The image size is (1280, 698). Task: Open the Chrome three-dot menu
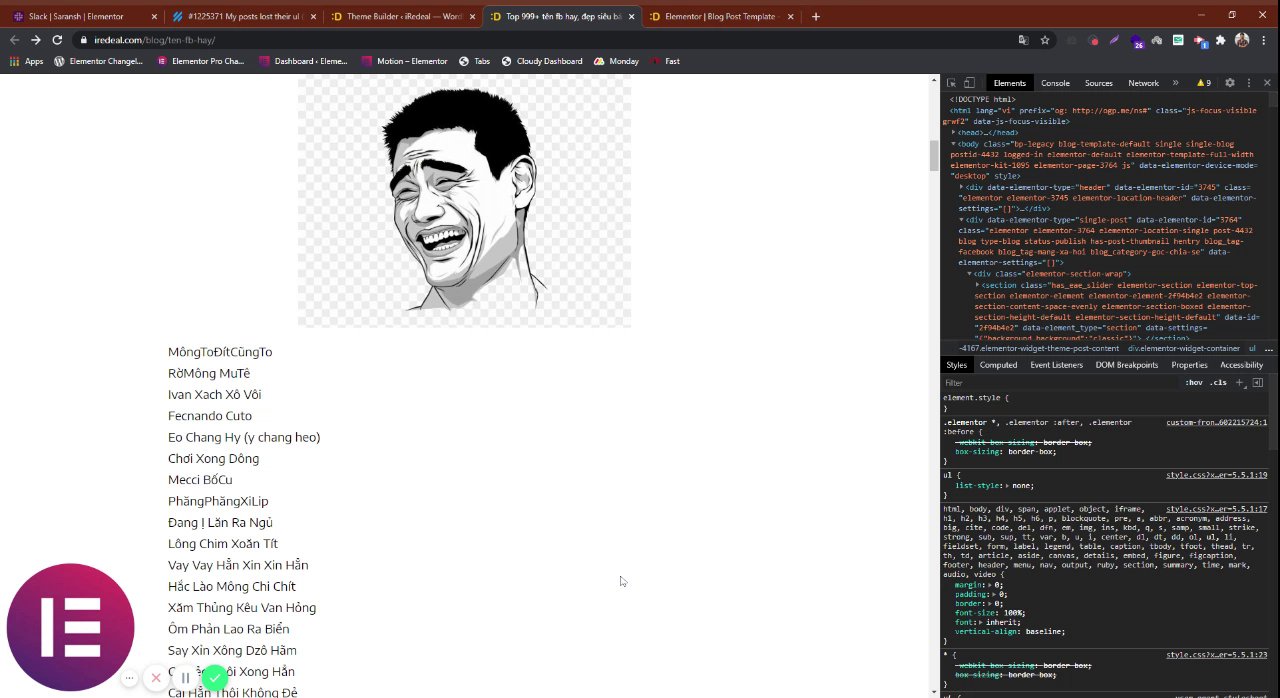[x=1264, y=40]
